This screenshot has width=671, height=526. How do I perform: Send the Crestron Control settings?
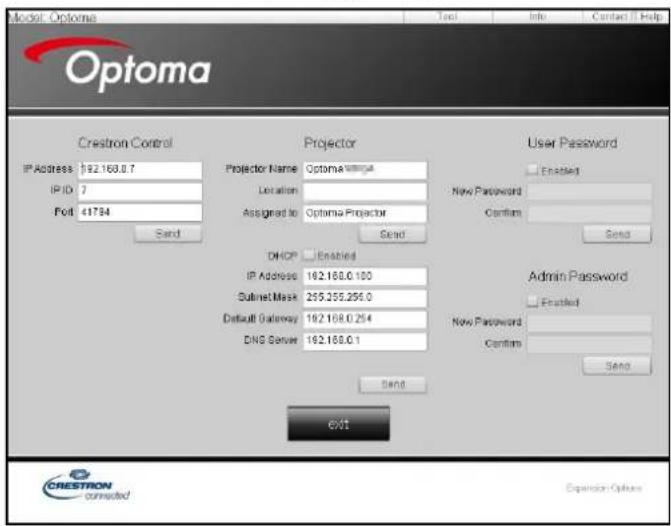click(x=168, y=234)
